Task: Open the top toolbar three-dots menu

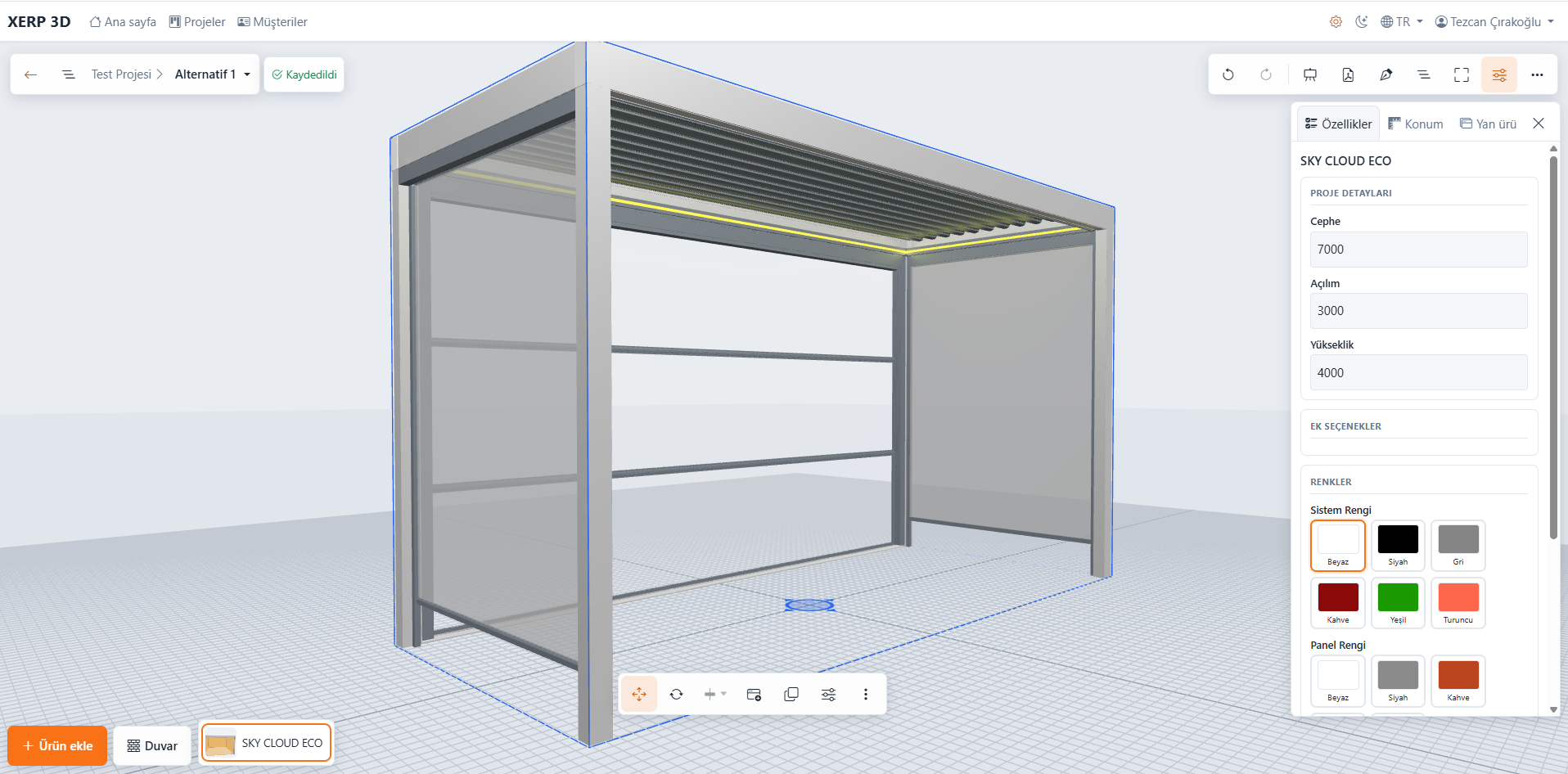Action: tap(1537, 74)
